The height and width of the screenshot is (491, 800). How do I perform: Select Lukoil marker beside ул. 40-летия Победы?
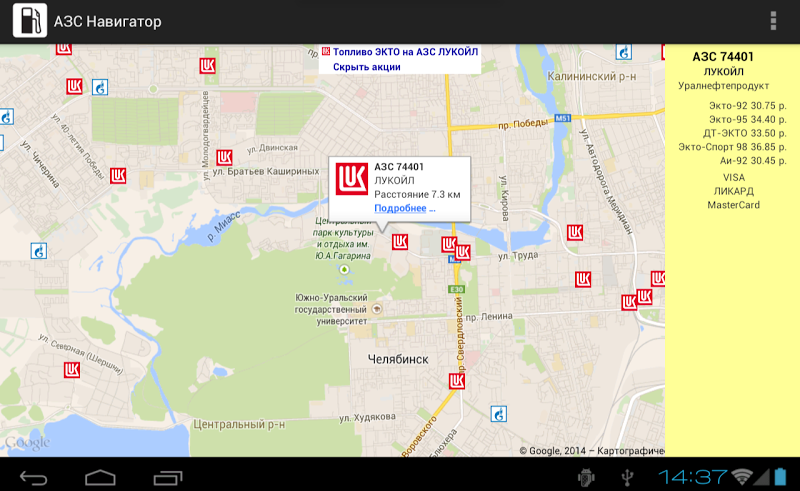point(118,176)
